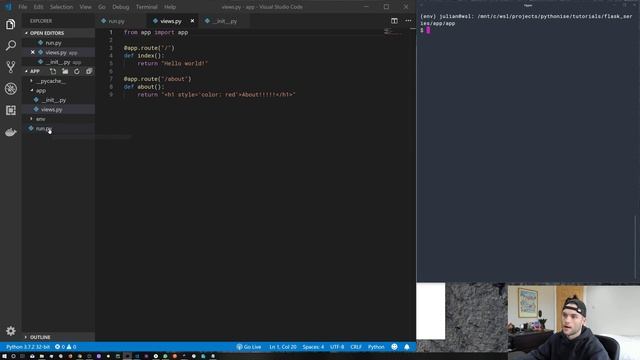Click the "Hello world!" string in editor
Viewport: 640px width, 360px height.
click(x=184, y=64)
